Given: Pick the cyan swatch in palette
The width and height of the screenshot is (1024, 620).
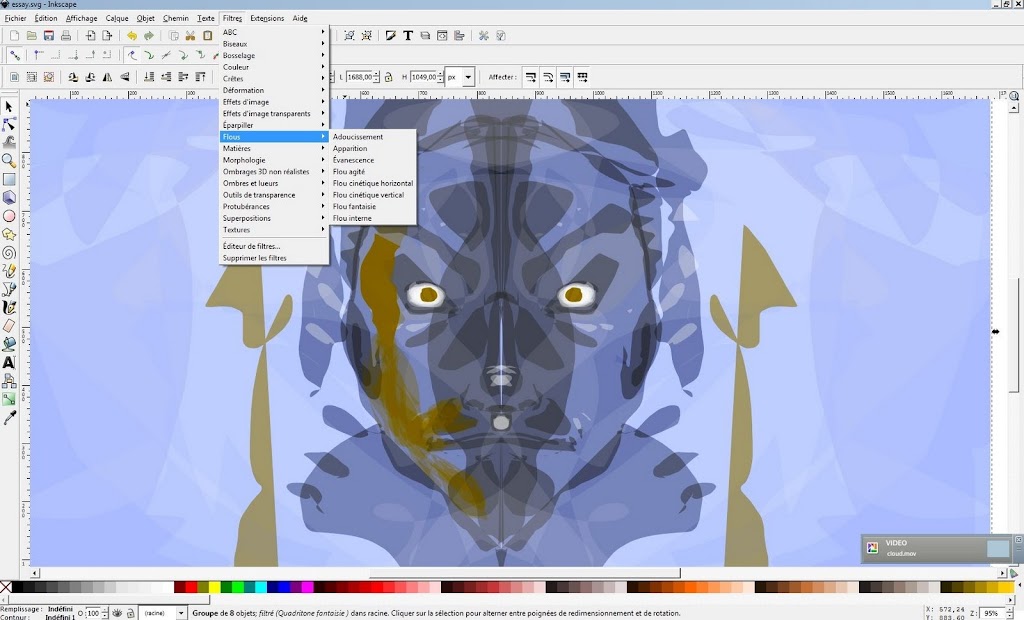Looking at the screenshot, I should coord(261,587).
